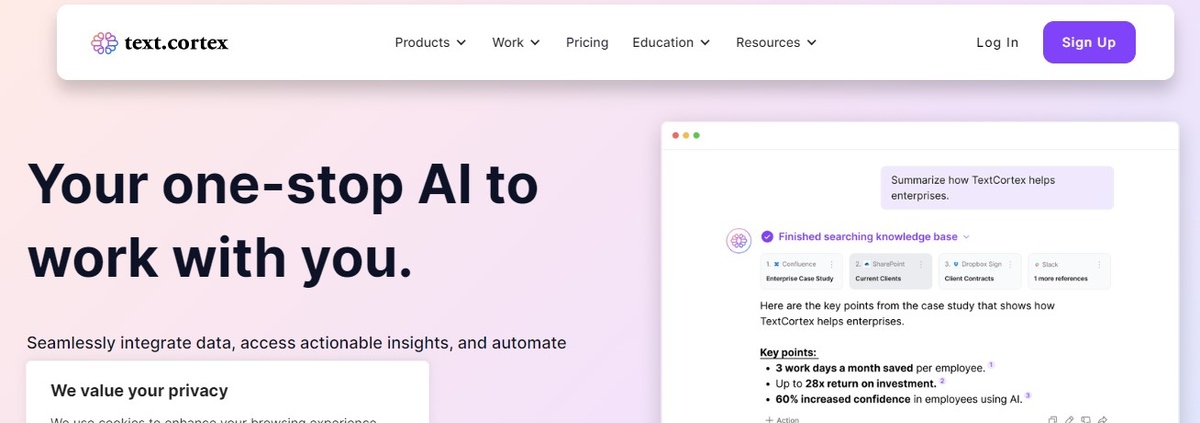This screenshot has height=423, width=1200.
Task: Click the SharePoint icon on the second card
Action: (x=865, y=264)
